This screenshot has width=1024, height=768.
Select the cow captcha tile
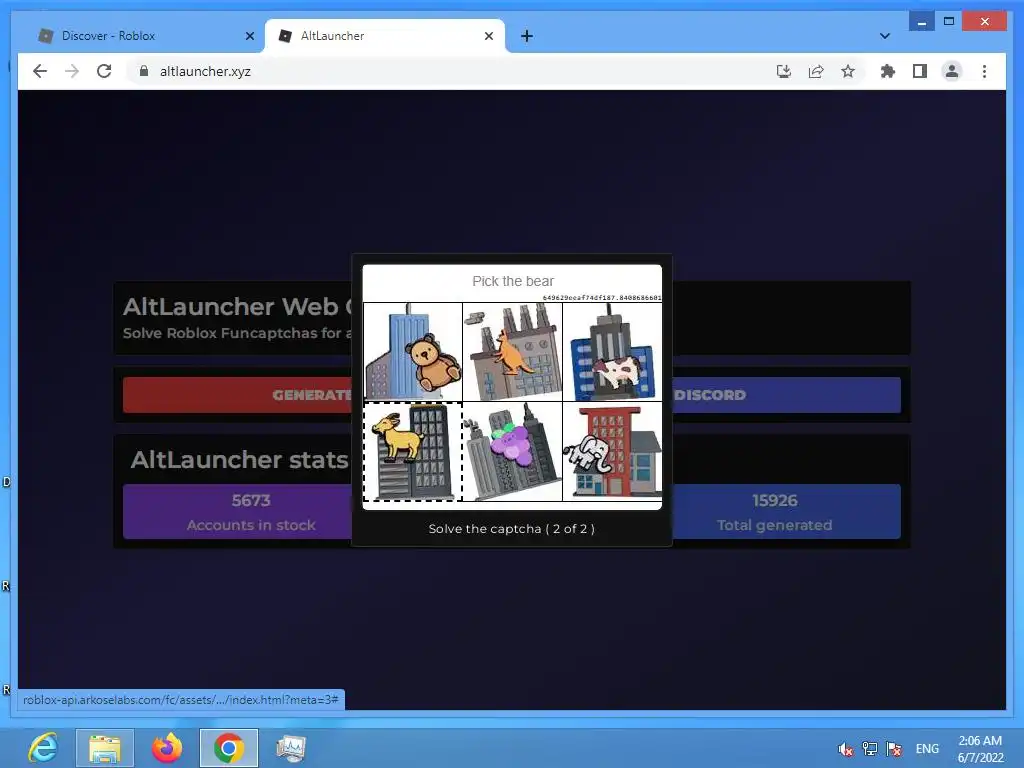pos(613,351)
